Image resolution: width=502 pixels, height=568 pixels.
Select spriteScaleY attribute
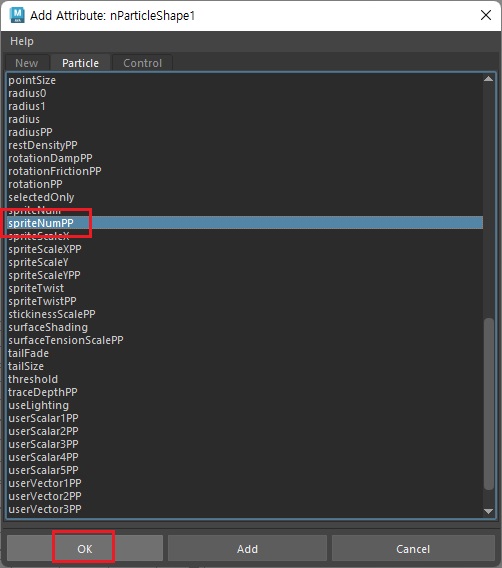pyautogui.click(x=245, y=262)
